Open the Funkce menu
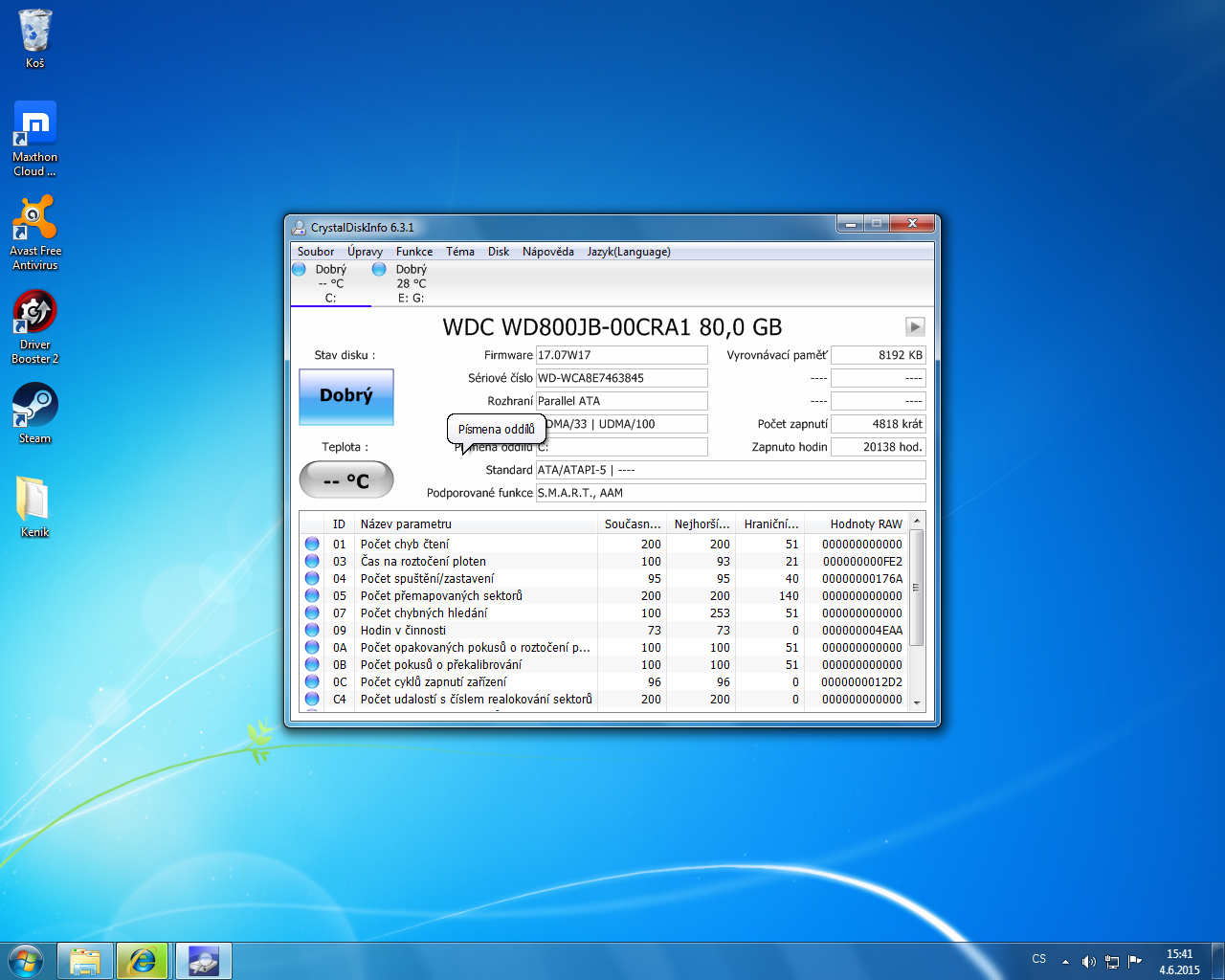 pyautogui.click(x=414, y=252)
